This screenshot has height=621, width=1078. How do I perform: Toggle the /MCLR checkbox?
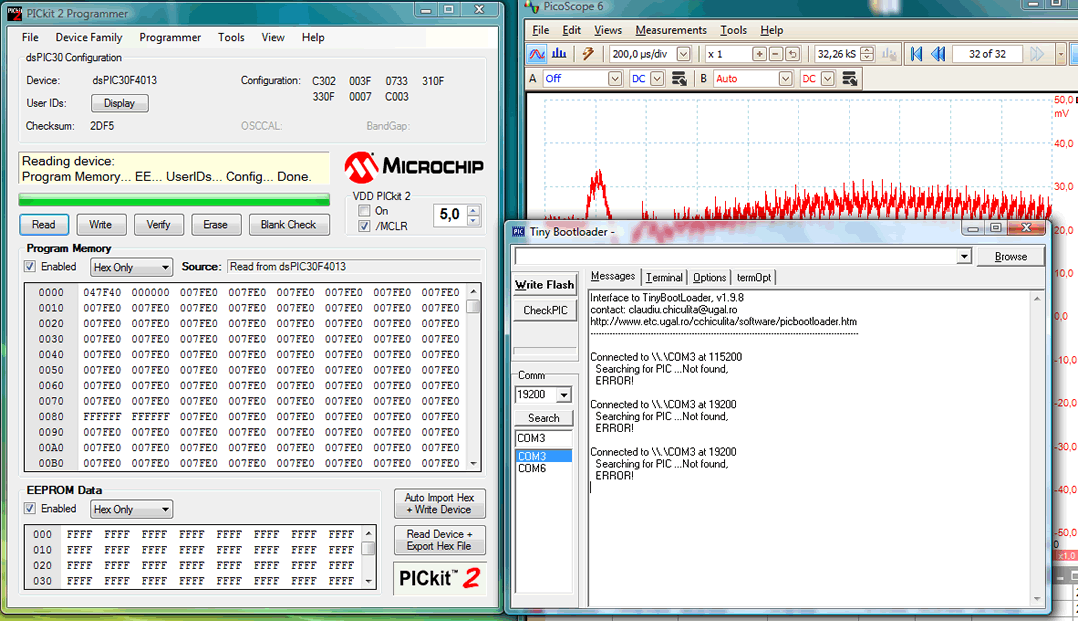(x=364, y=226)
